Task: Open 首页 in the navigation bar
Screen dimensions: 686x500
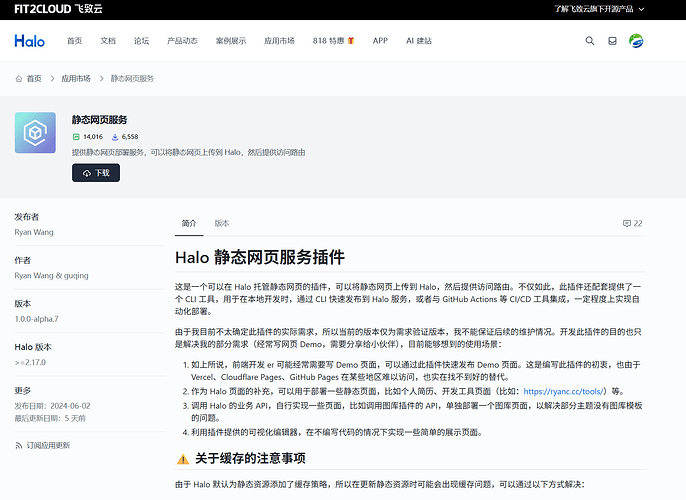Action: pyautogui.click(x=74, y=41)
